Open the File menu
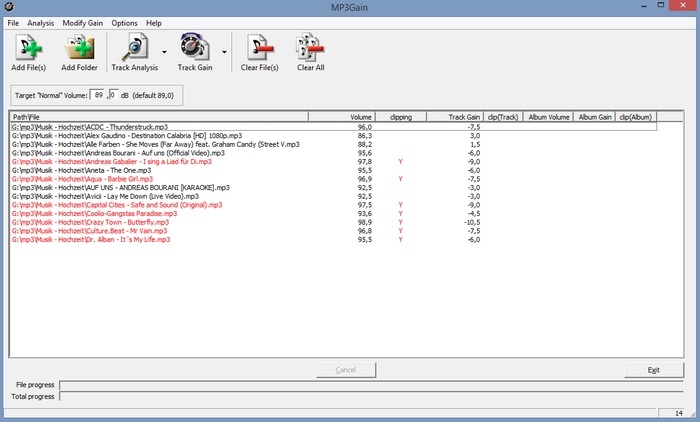 (13, 23)
